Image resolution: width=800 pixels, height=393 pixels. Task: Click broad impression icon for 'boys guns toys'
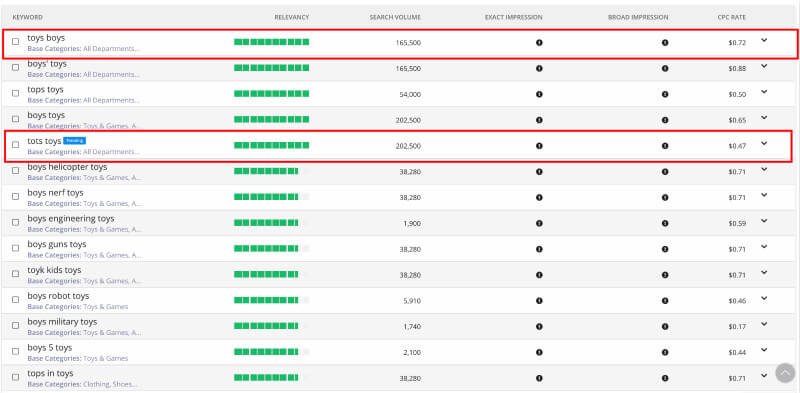665,249
